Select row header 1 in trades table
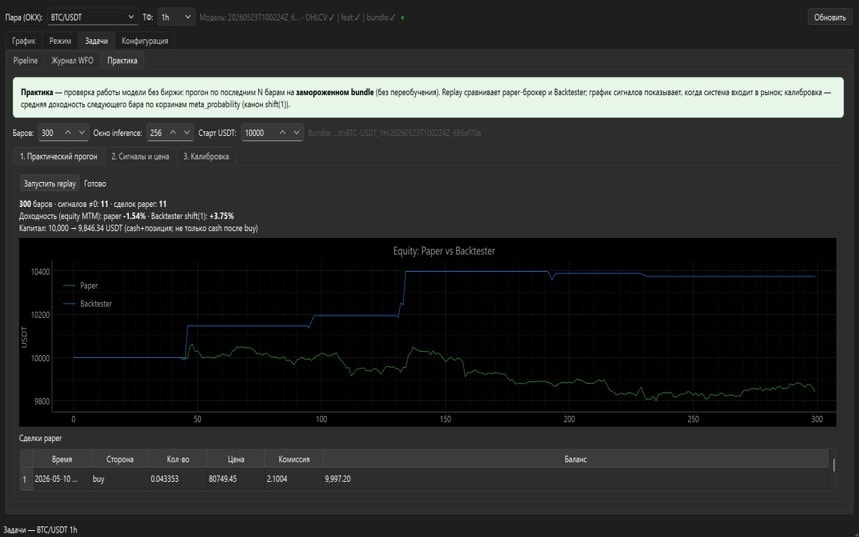Screen dimensions: 859x537 26,479
